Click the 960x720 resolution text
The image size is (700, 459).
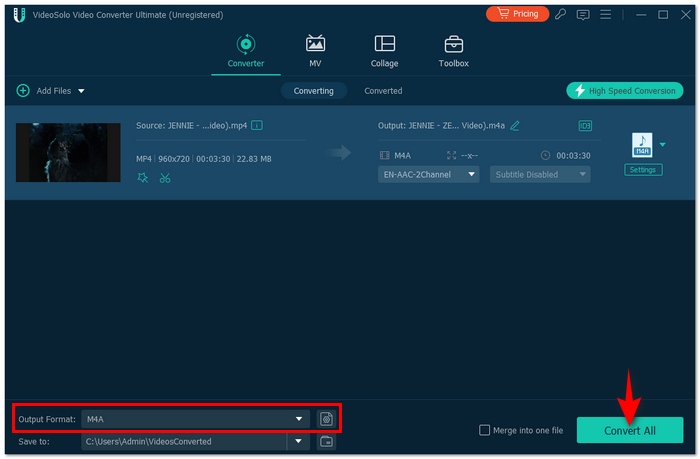pos(174,159)
